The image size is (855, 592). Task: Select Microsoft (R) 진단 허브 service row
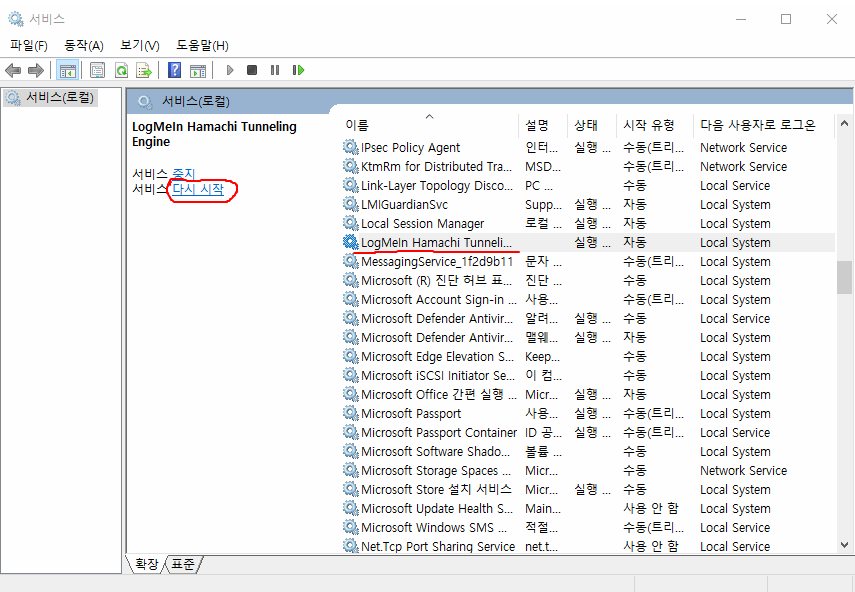(588, 280)
